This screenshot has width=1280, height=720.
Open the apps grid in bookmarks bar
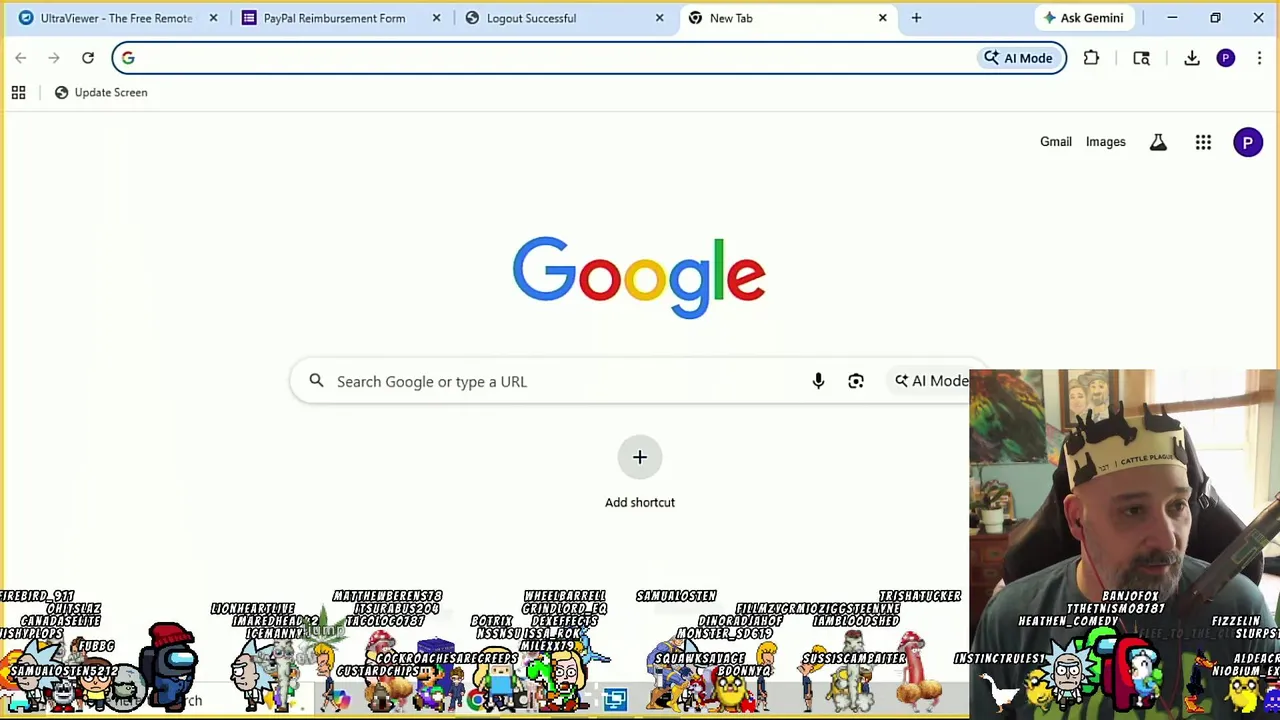[18, 93]
